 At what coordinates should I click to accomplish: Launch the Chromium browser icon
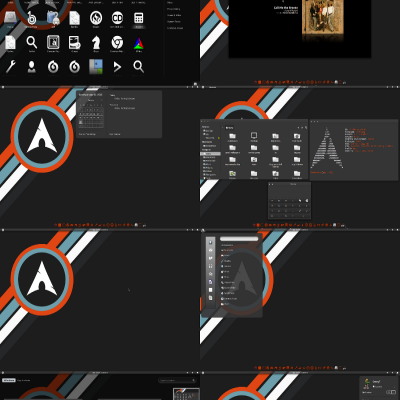(x=117, y=42)
